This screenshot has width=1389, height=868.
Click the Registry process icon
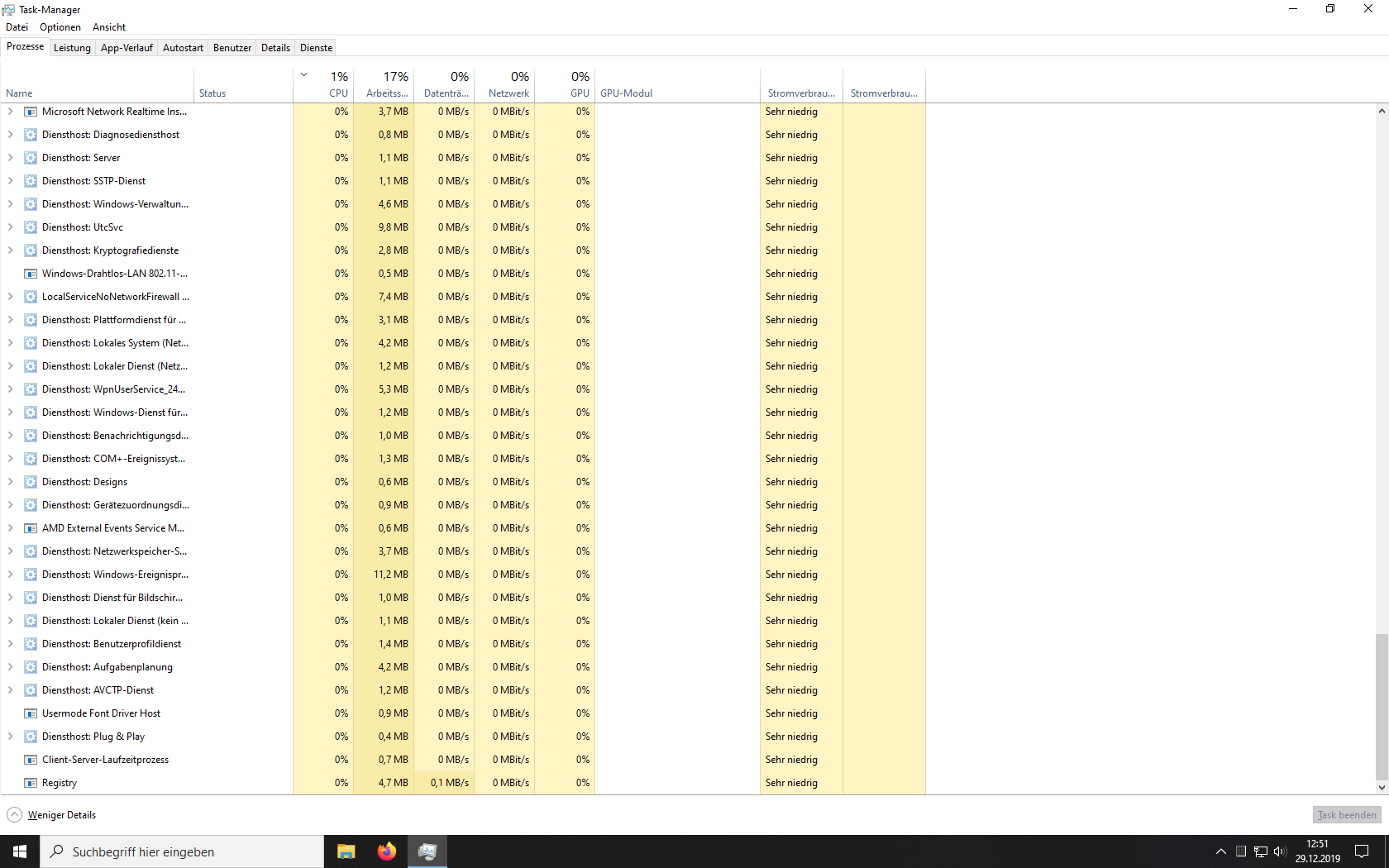31,783
